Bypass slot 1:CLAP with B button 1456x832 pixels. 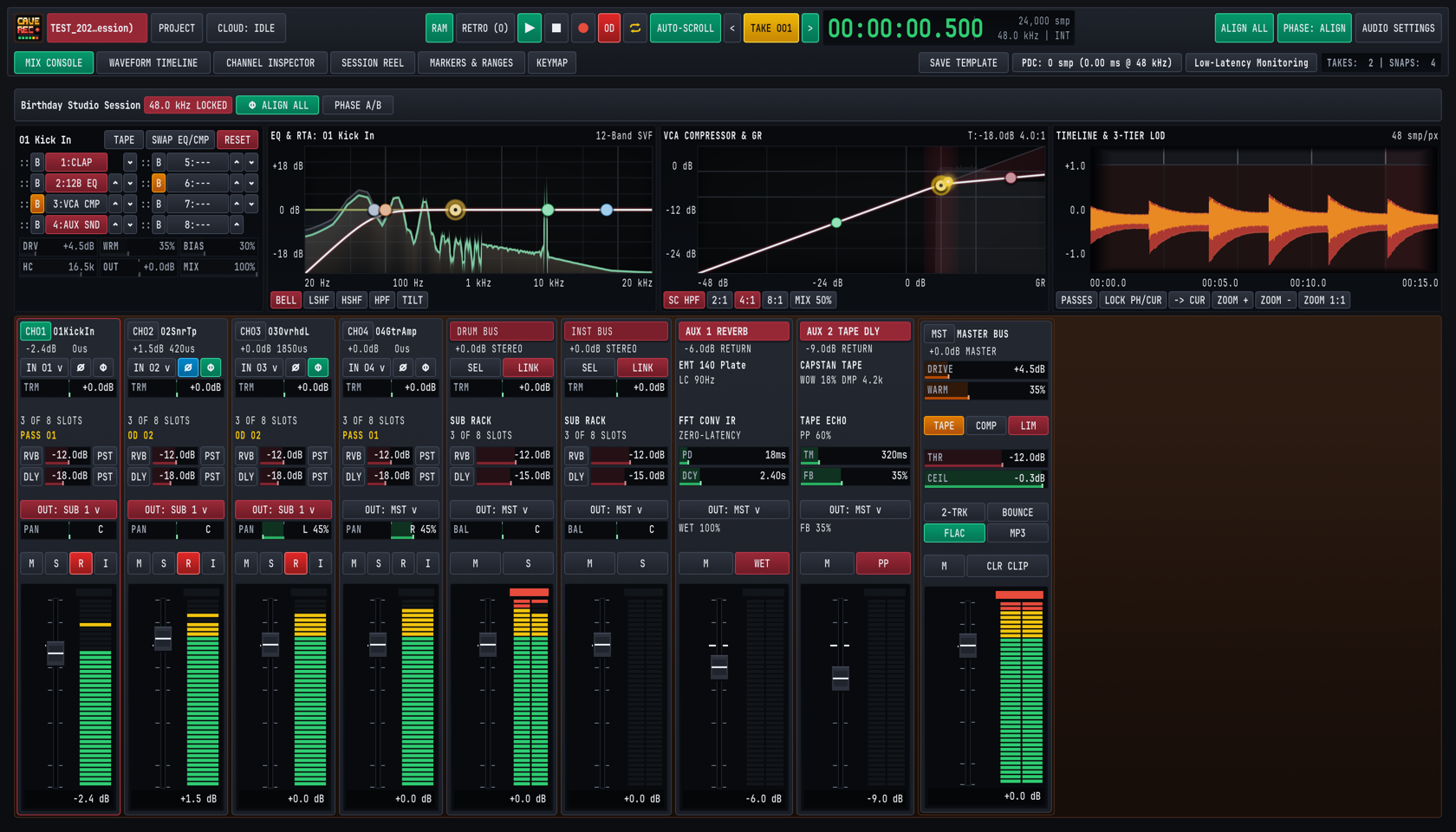37,162
